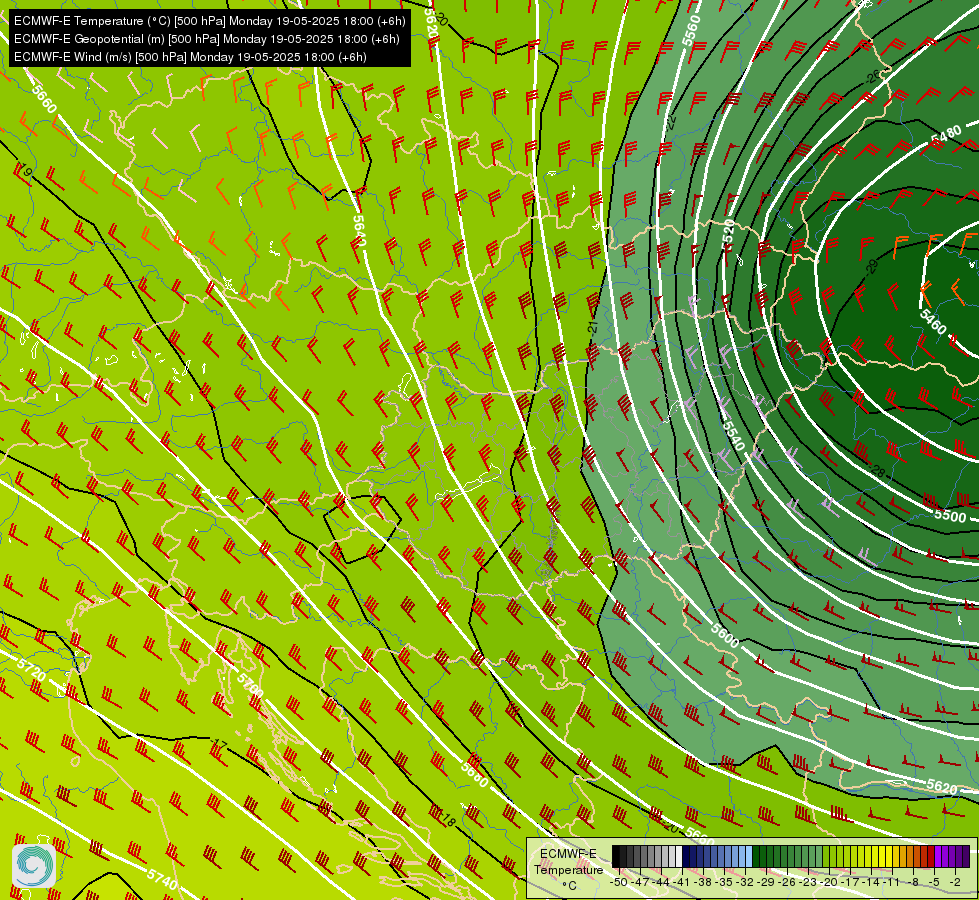Click the 5540 geopotential contour label

click(734, 435)
